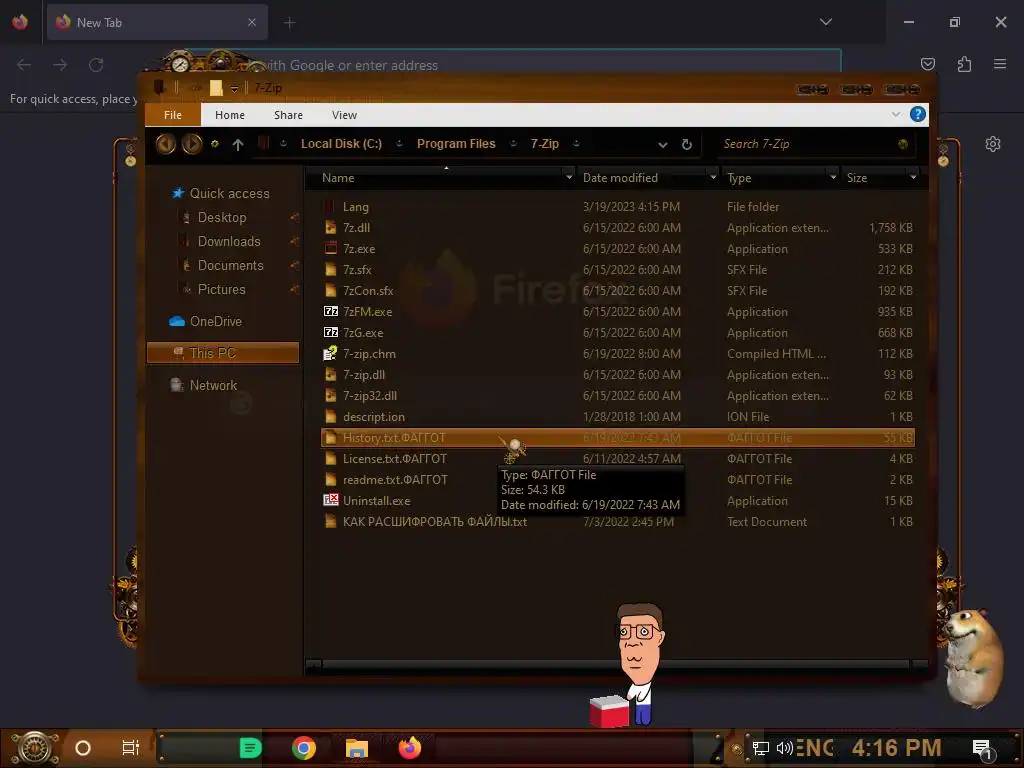The width and height of the screenshot is (1024, 768).
Task: Select the 7zFM.exe icon
Action: [x=331, y=312]
